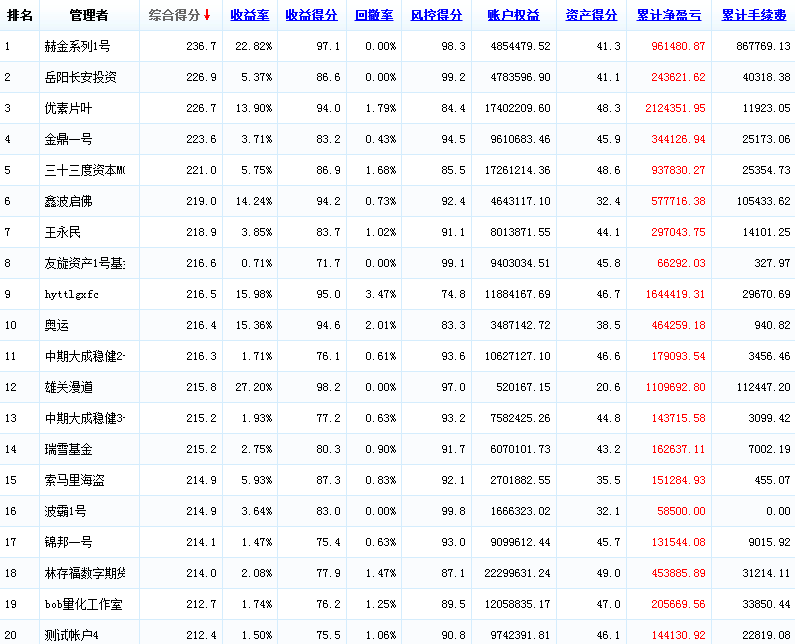Click the 累计手续费 column header
Image resolution: width=795 pixels, height=644 pixels.
754,16
